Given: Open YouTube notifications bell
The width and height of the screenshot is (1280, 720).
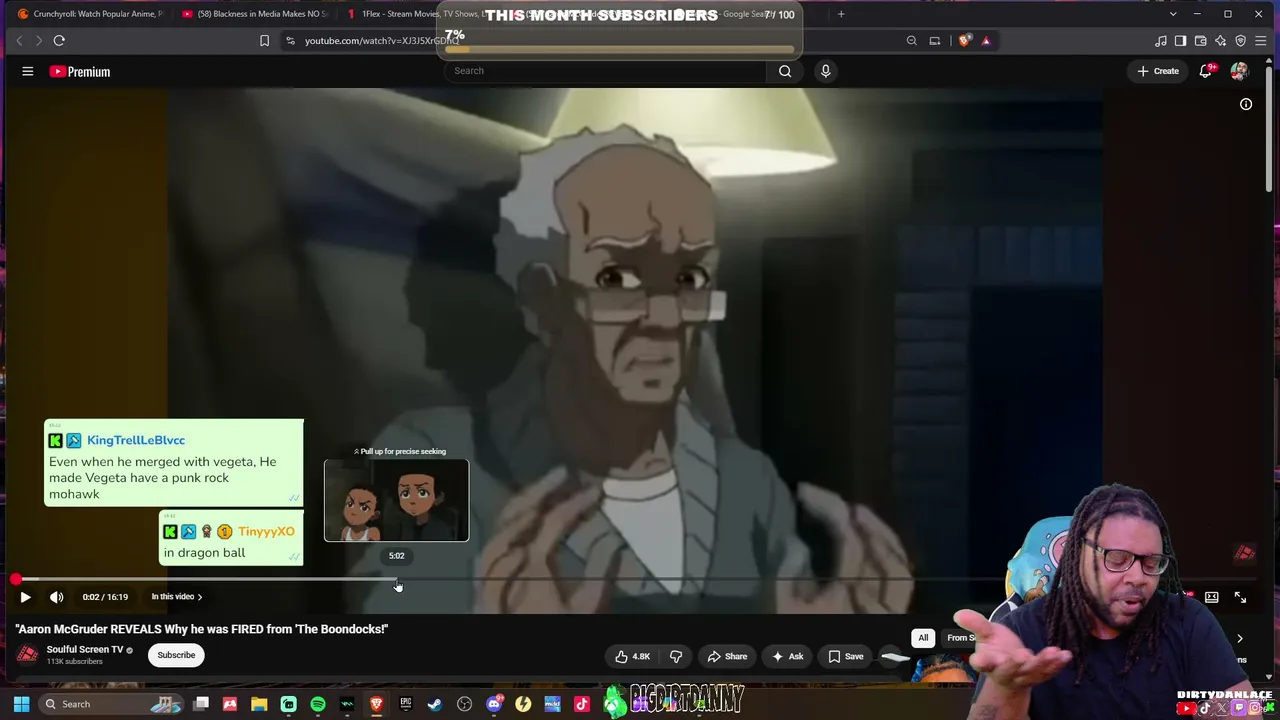Looking at the screenshot, I should pyautogui.click(x=1206, y=71).
